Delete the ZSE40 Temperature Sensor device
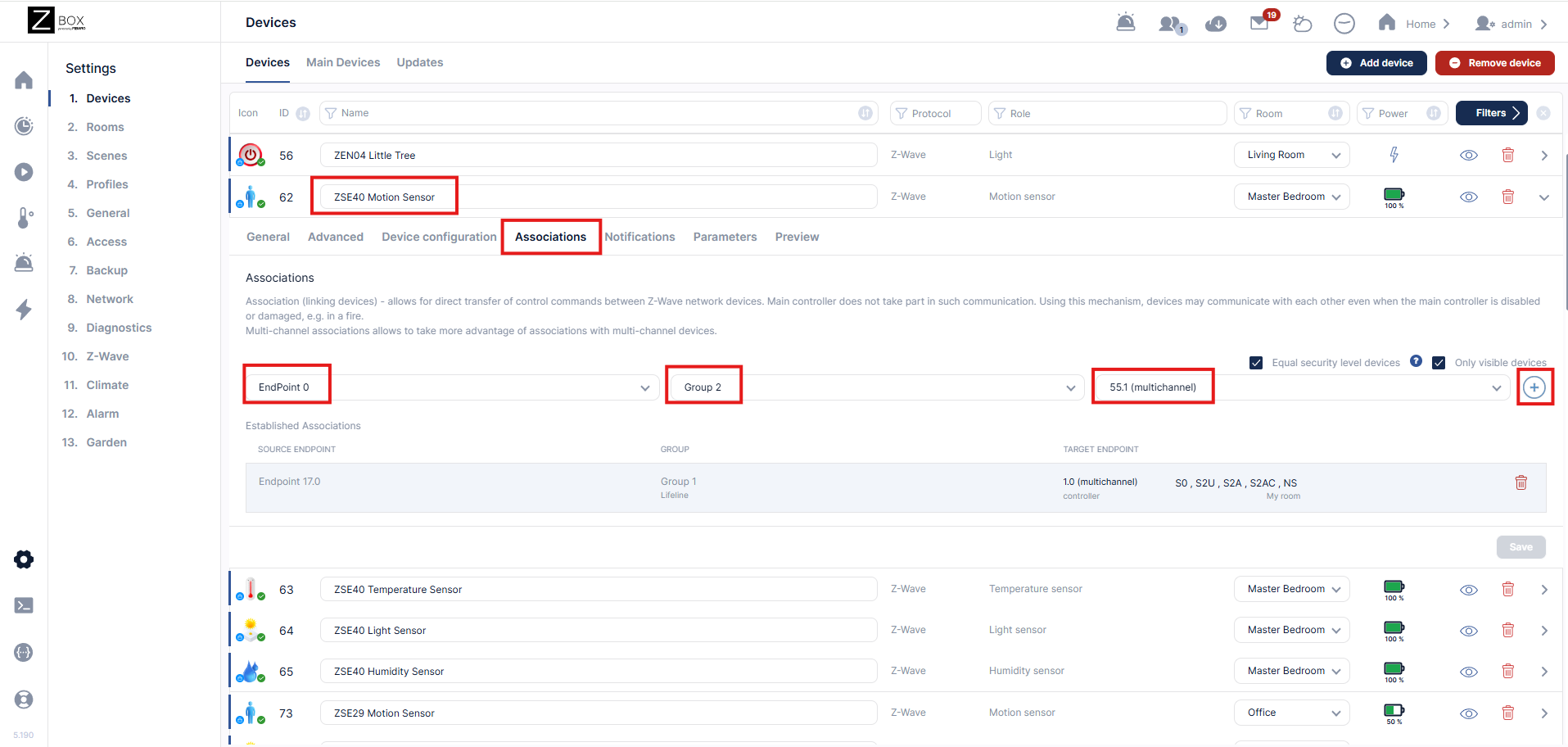Viewport: 1568px width, 747px height. coord(1508,589)
